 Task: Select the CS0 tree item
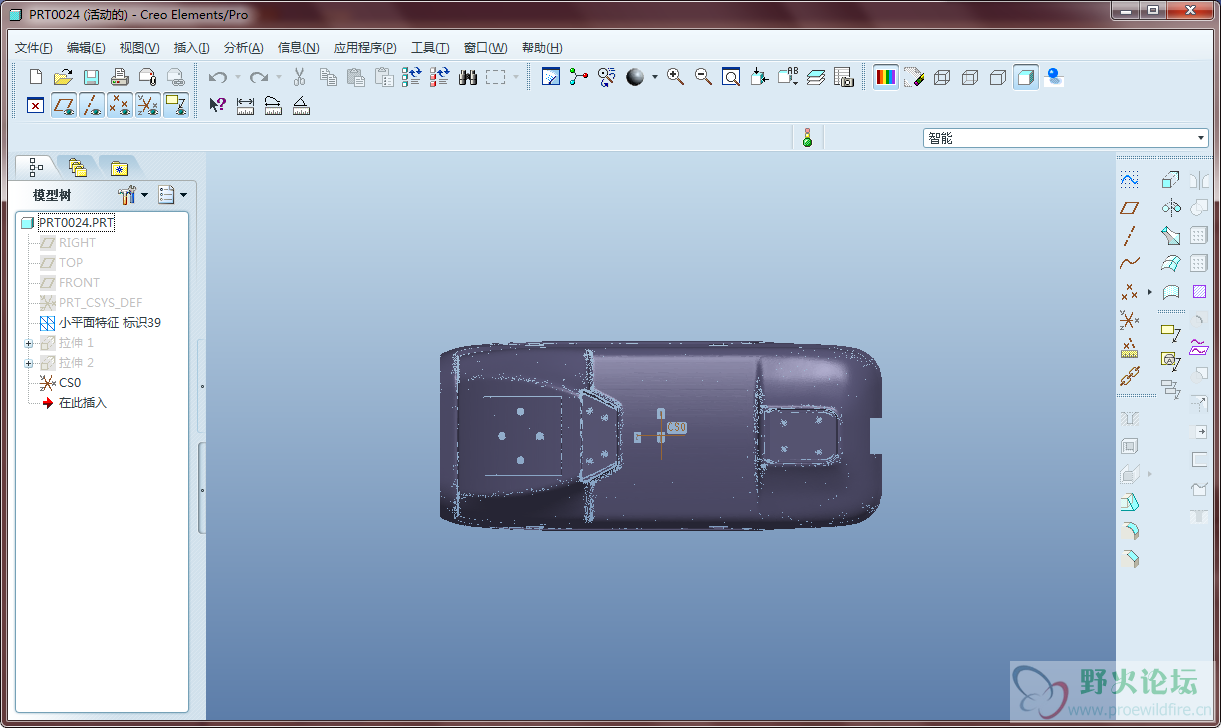70,383
